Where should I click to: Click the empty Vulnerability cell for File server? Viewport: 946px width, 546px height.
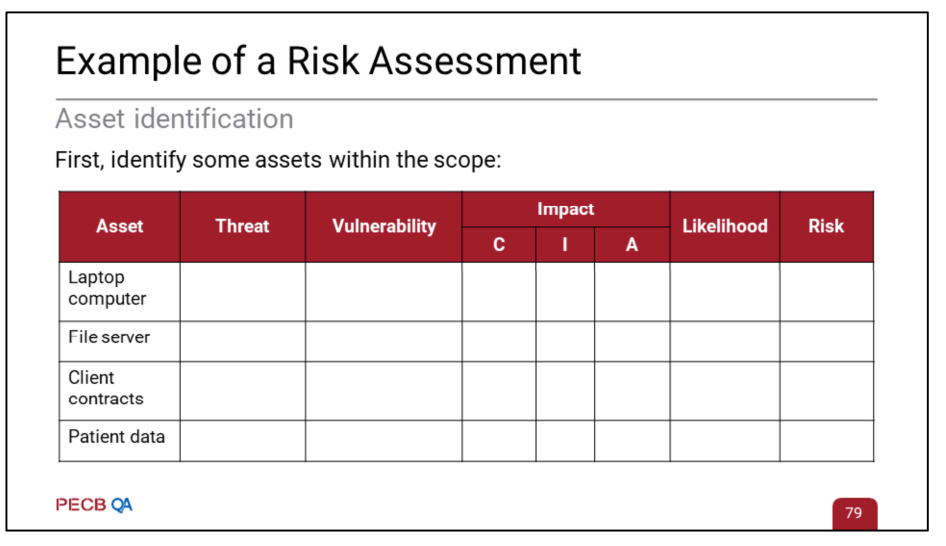(384, 341)
